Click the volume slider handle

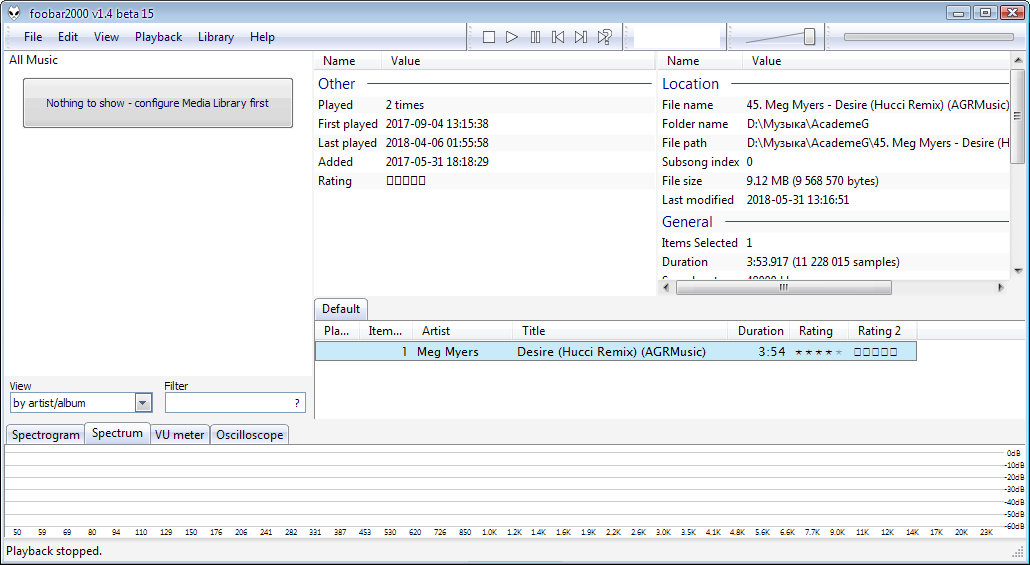tap(809, 37)
